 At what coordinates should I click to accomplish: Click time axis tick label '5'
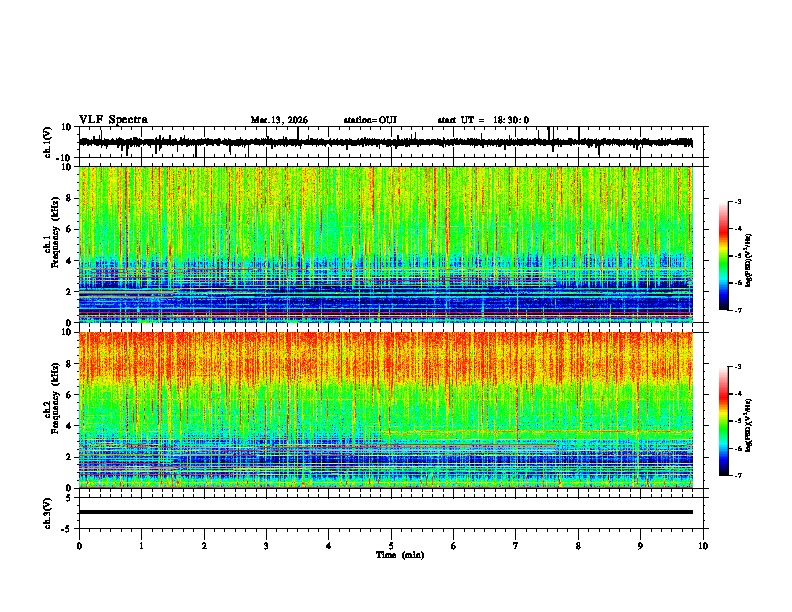click(x=391, y=546)
